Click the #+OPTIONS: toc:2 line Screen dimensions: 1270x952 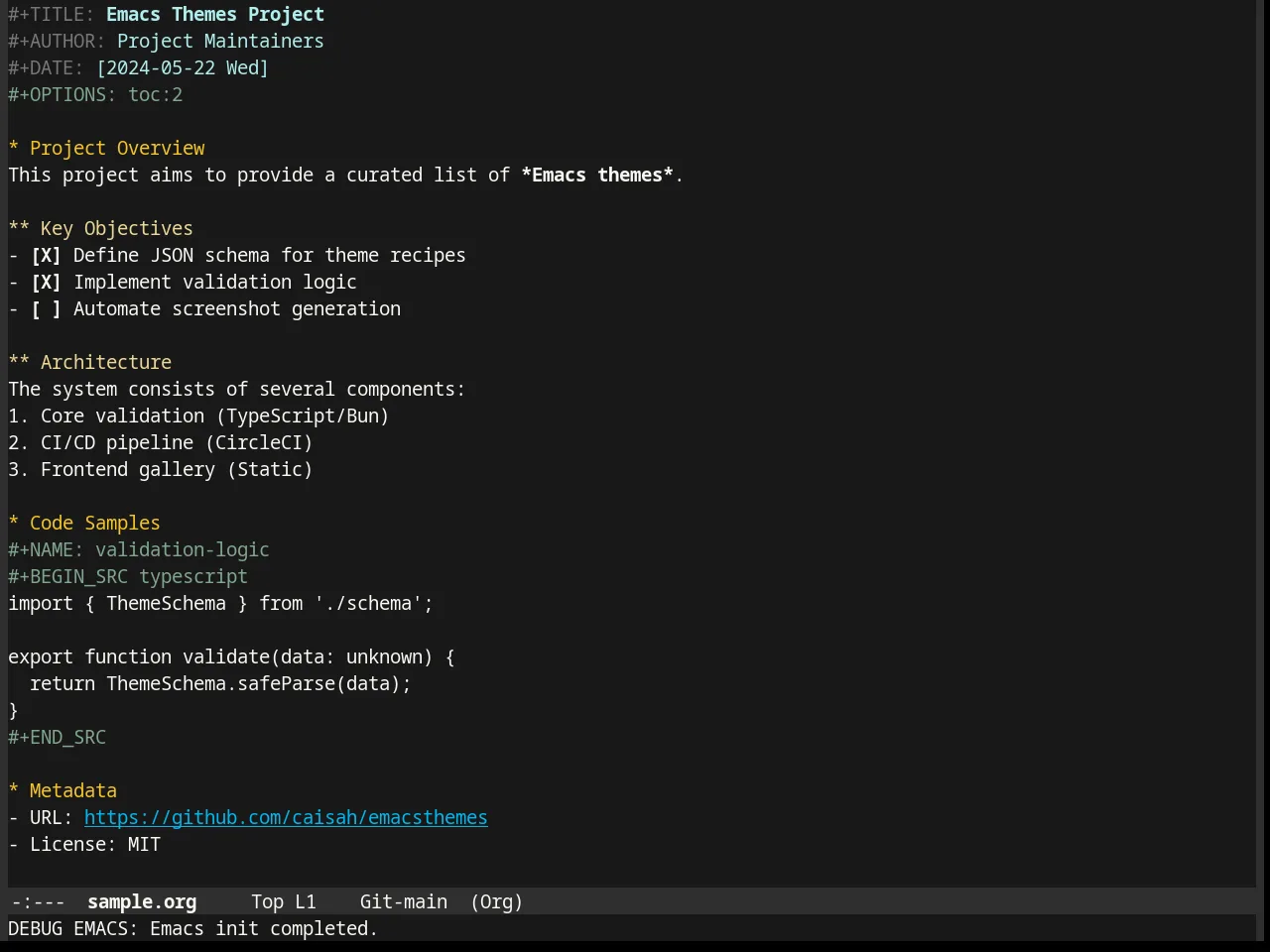pos(95,95)
